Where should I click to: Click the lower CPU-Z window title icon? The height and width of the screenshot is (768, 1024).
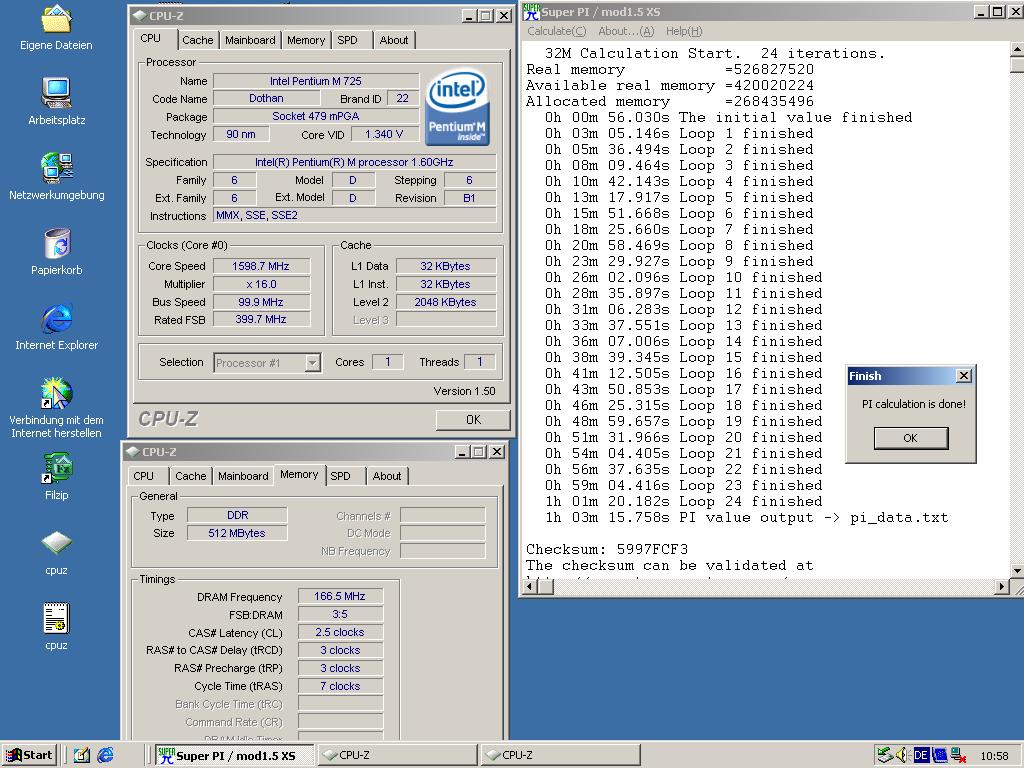click(x=133, y=452)
